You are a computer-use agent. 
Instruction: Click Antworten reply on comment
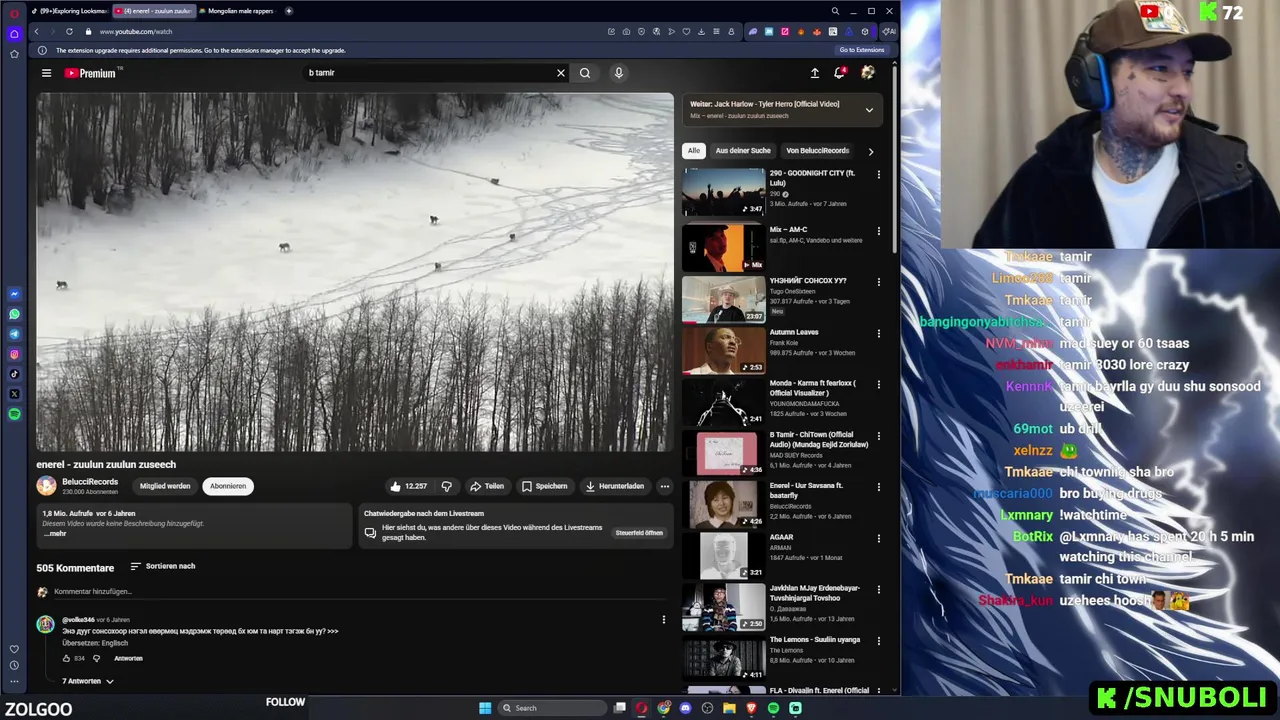point(128,658)
